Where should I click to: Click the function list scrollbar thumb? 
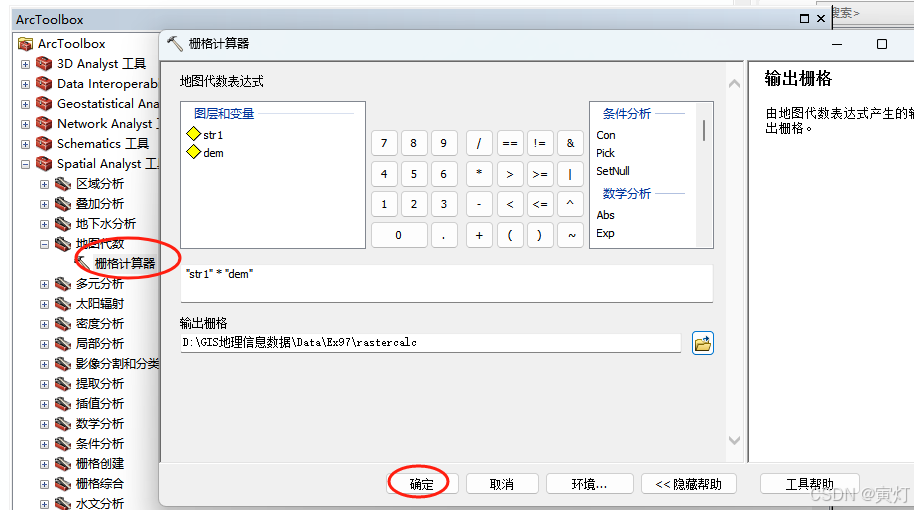[x=704, y=131]
